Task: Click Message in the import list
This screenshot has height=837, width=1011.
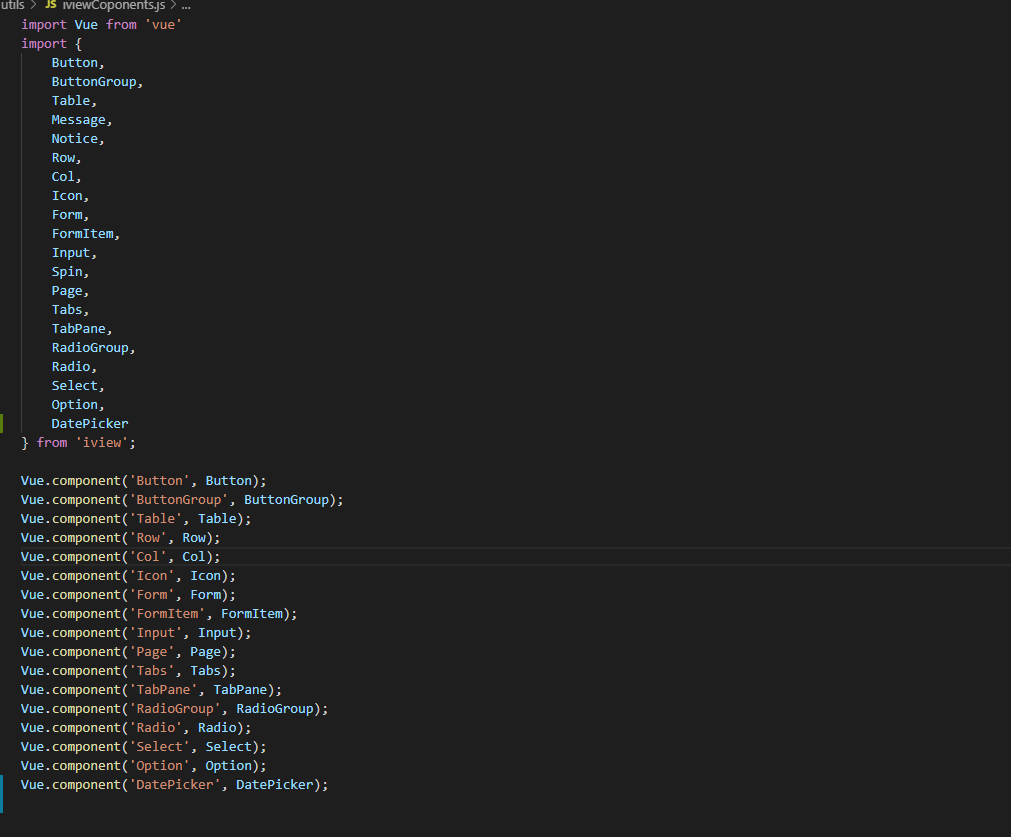Action: tap(79, 120)
